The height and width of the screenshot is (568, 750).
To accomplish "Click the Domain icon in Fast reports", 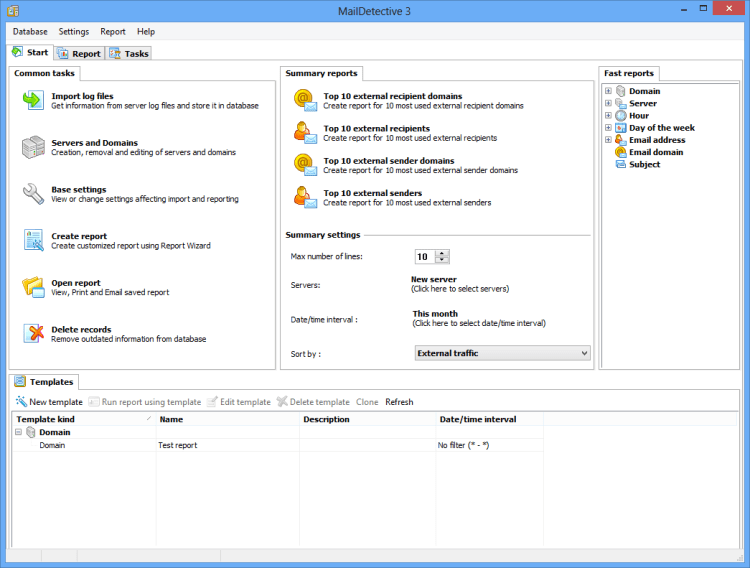I will tap(620, 91).
